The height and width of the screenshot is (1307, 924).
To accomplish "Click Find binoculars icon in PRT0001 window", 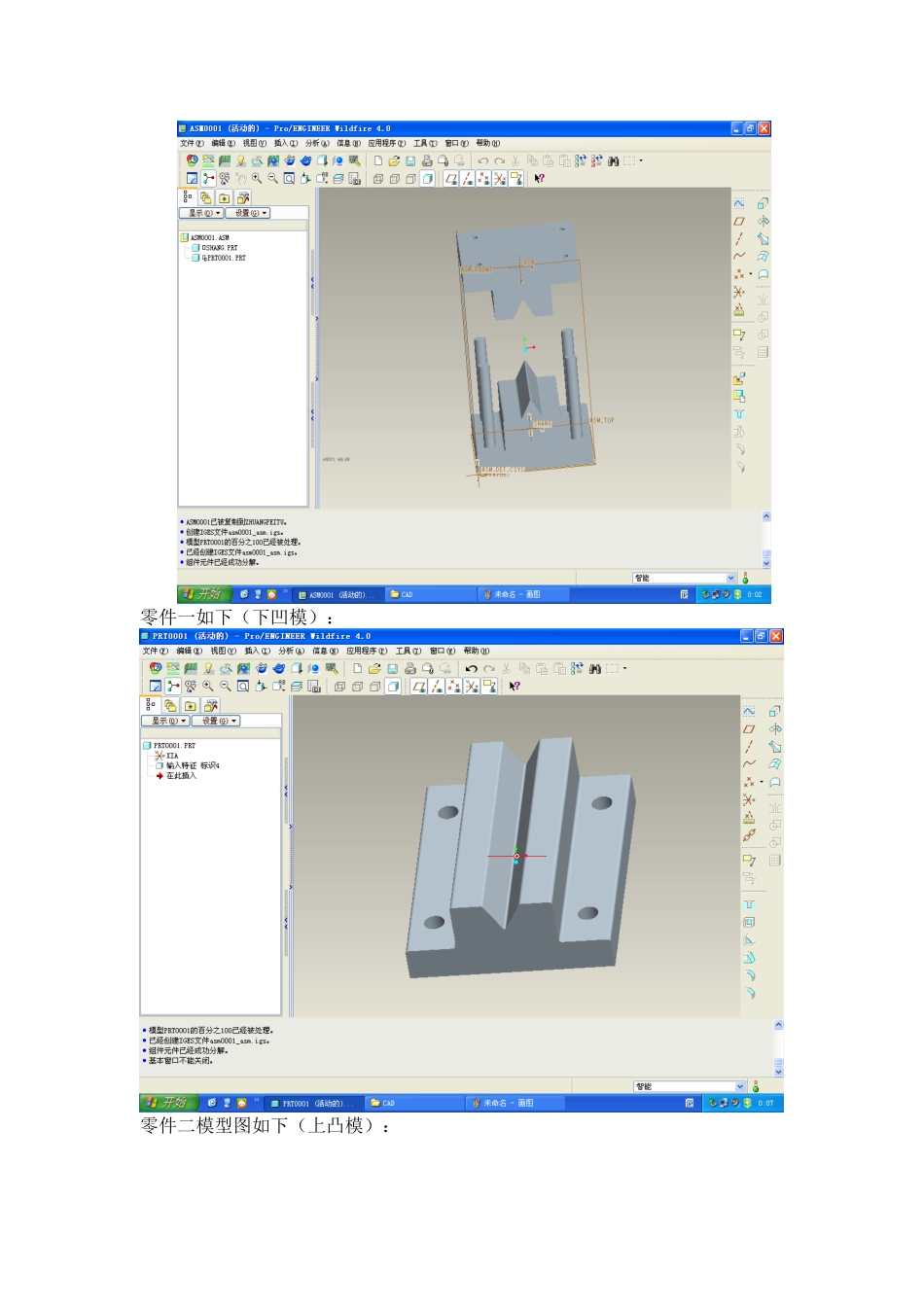I will (594, 669).
